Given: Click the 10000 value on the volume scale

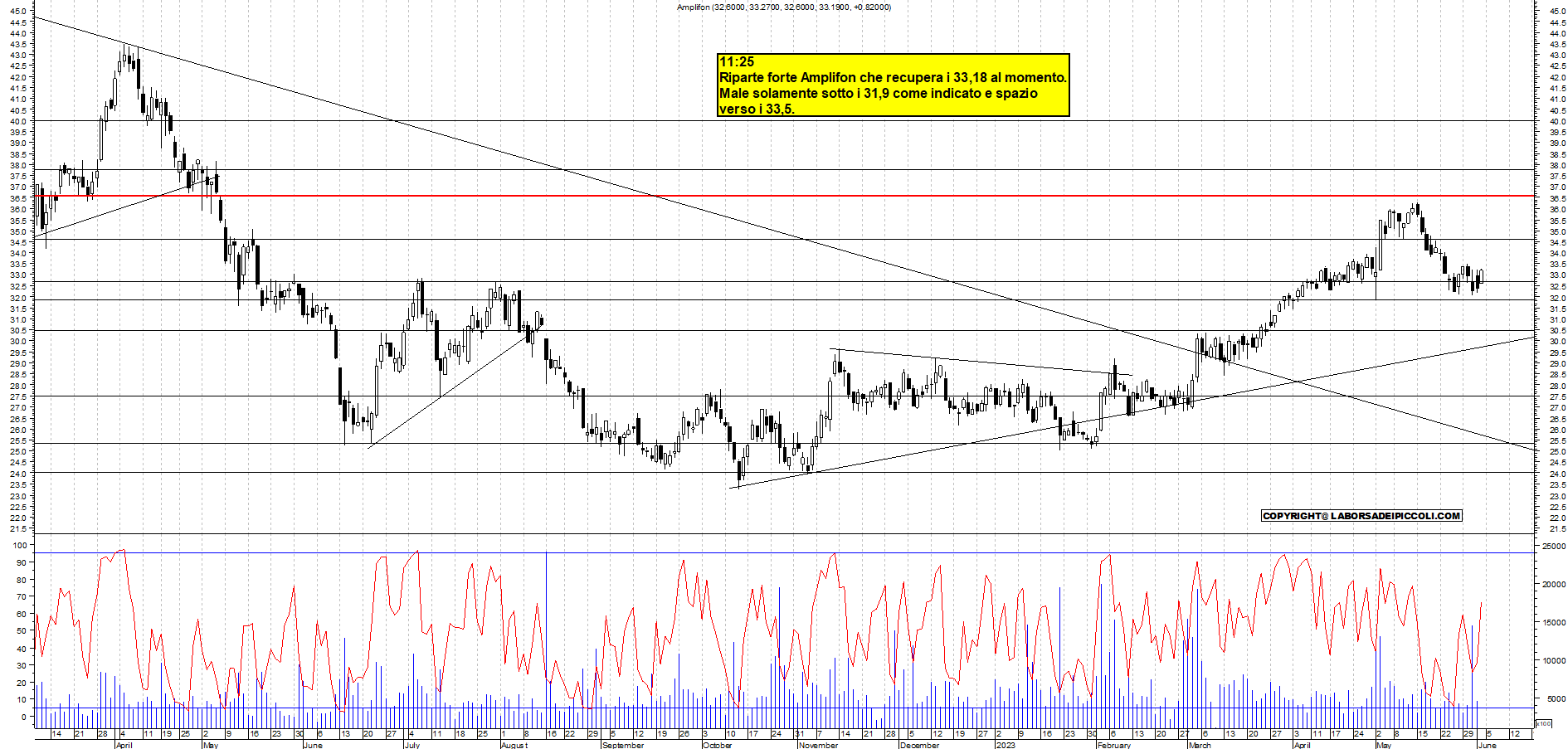Looking at the screenshot, I should tap(1553, 661).
